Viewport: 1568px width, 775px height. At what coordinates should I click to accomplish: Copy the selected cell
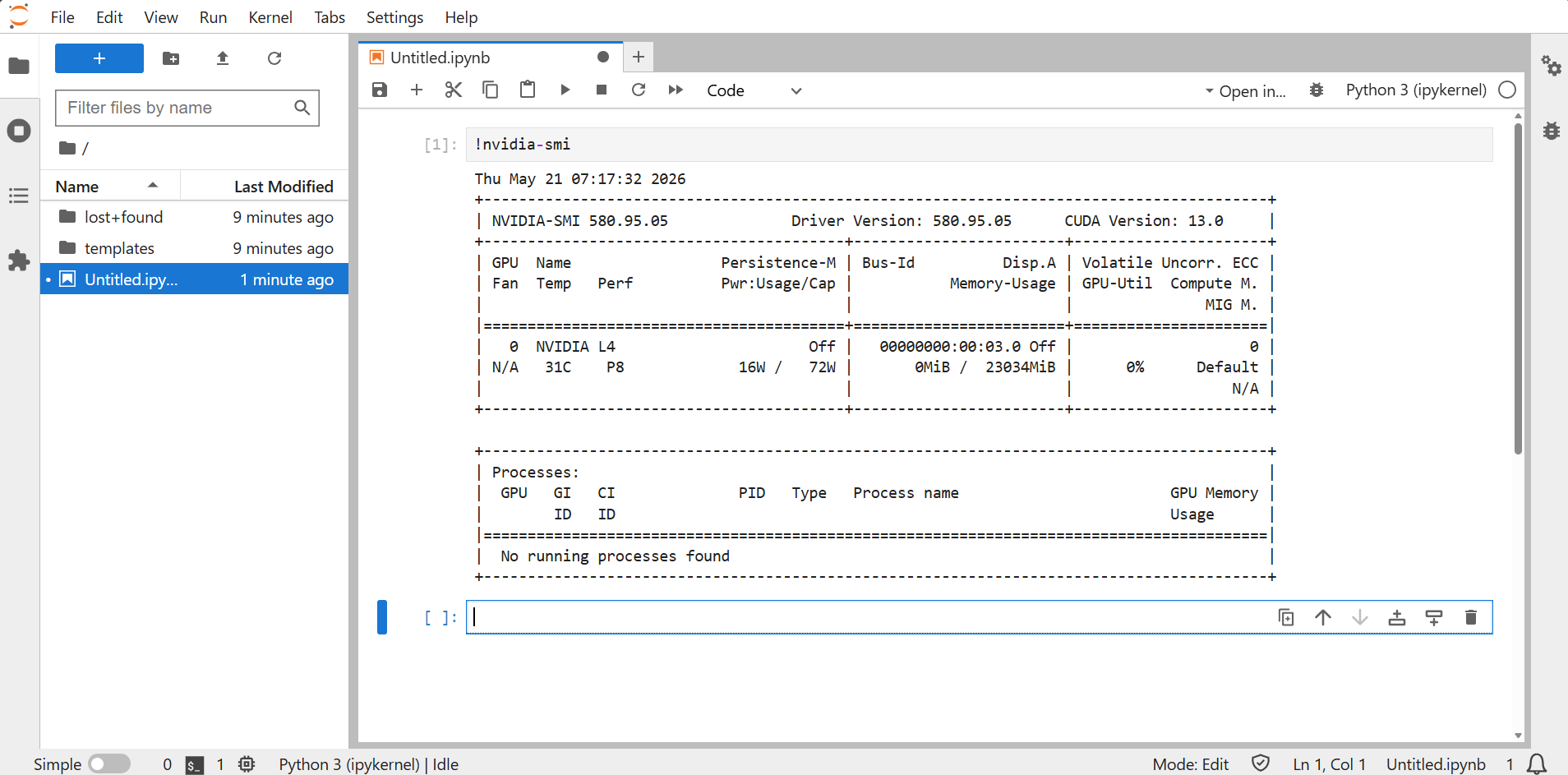click(491, 90)
